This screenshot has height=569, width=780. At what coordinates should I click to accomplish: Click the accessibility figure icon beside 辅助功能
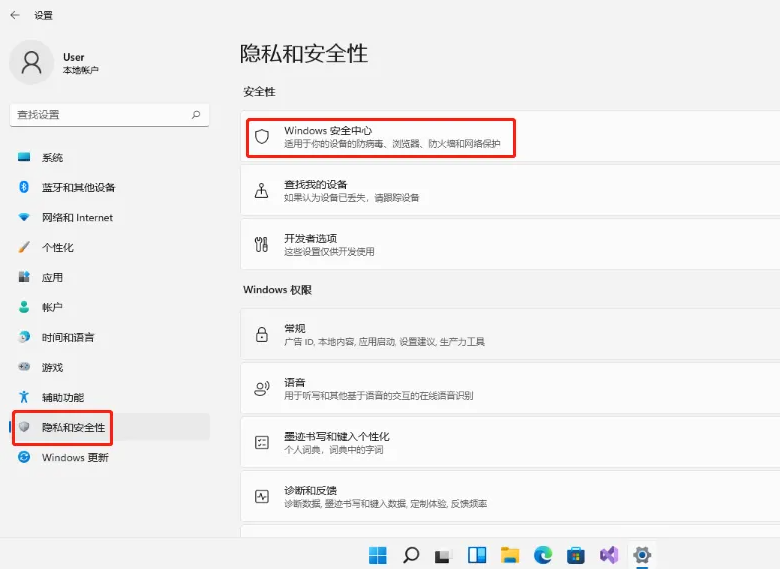[24, 396]
